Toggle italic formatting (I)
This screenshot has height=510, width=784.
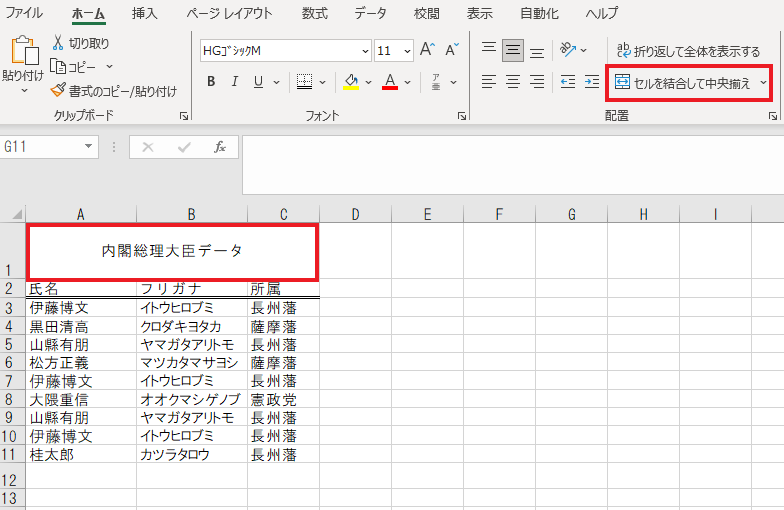click(x=235, y=82)
